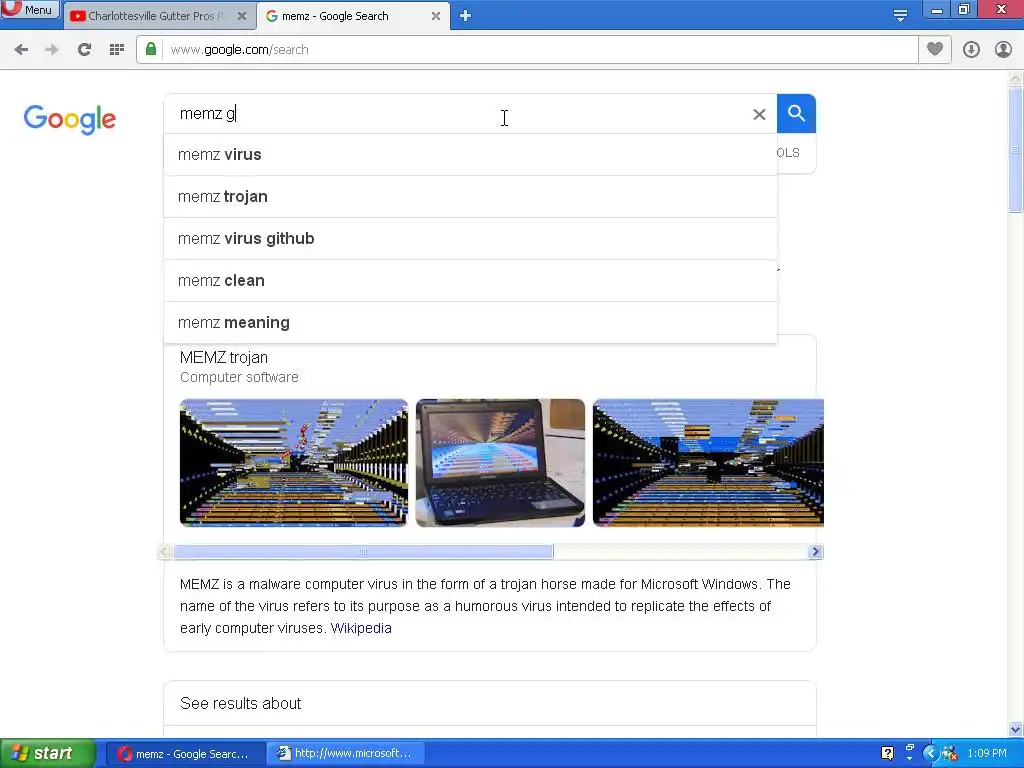Expand hidden tray icons with blue arrow
The image size is (1024, 768).
(930, 754)
